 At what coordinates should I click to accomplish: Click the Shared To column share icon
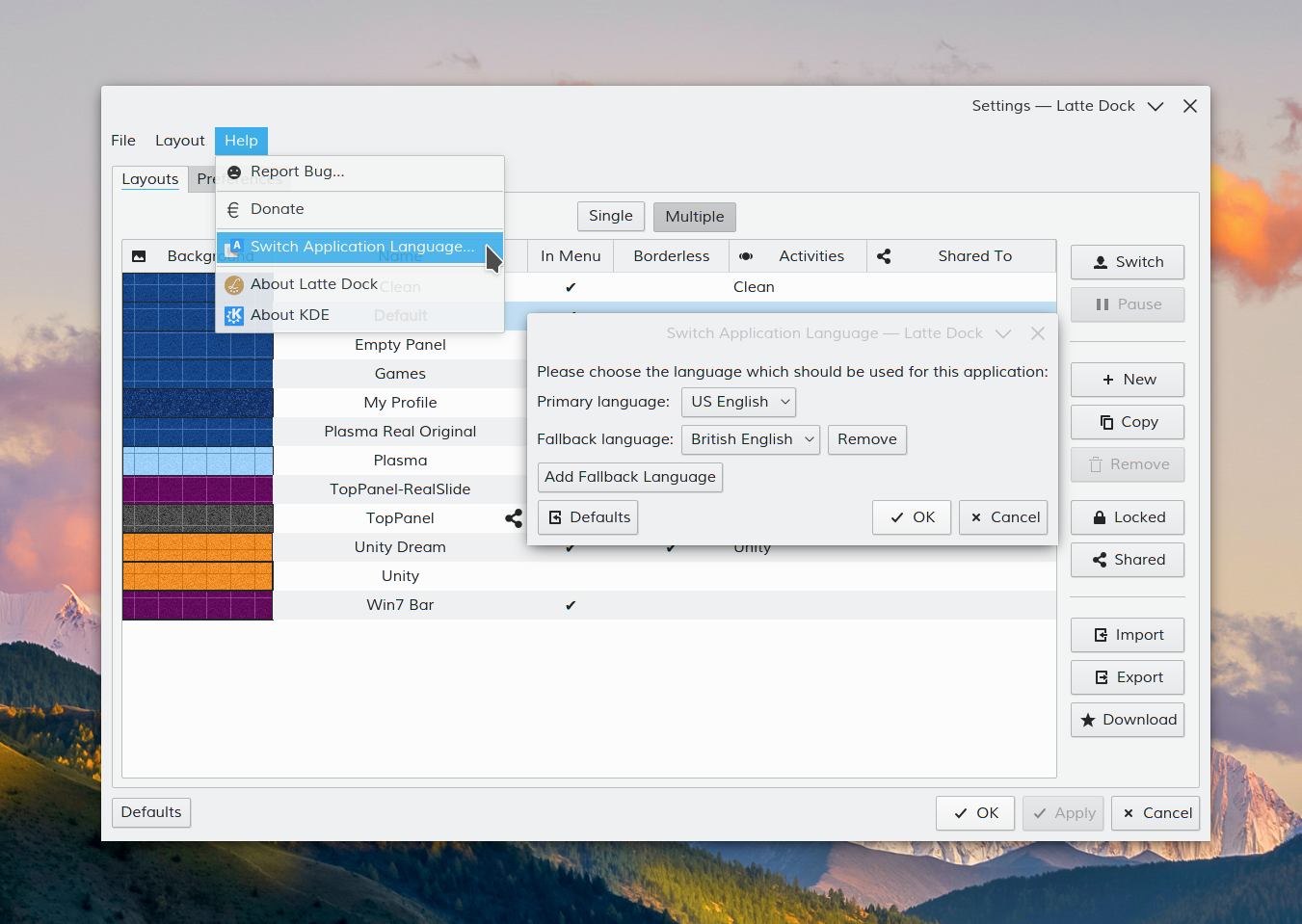(x=884, y=256)
